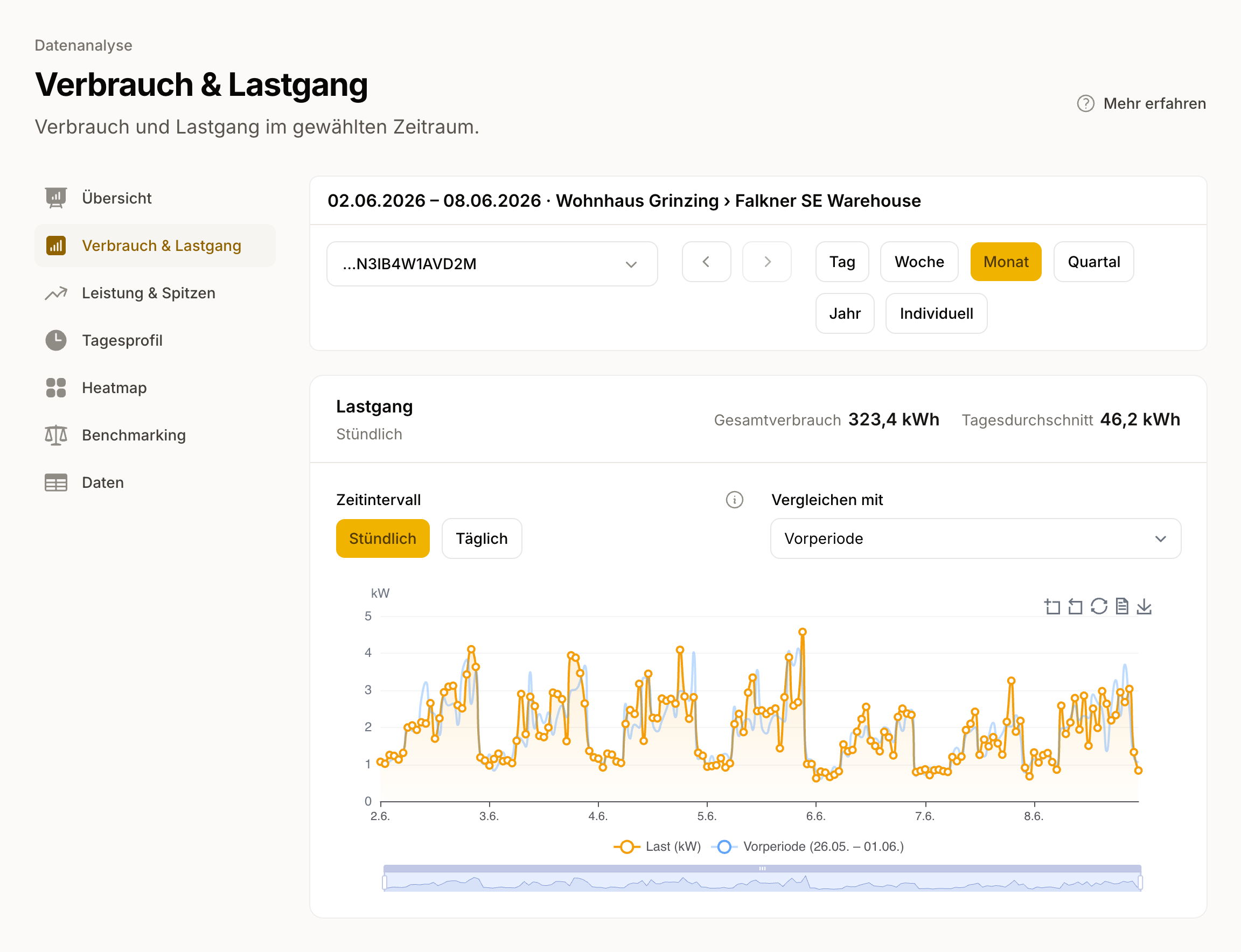
Task: Click the 7.6. date axis label
Action: [x=925, y=816]
